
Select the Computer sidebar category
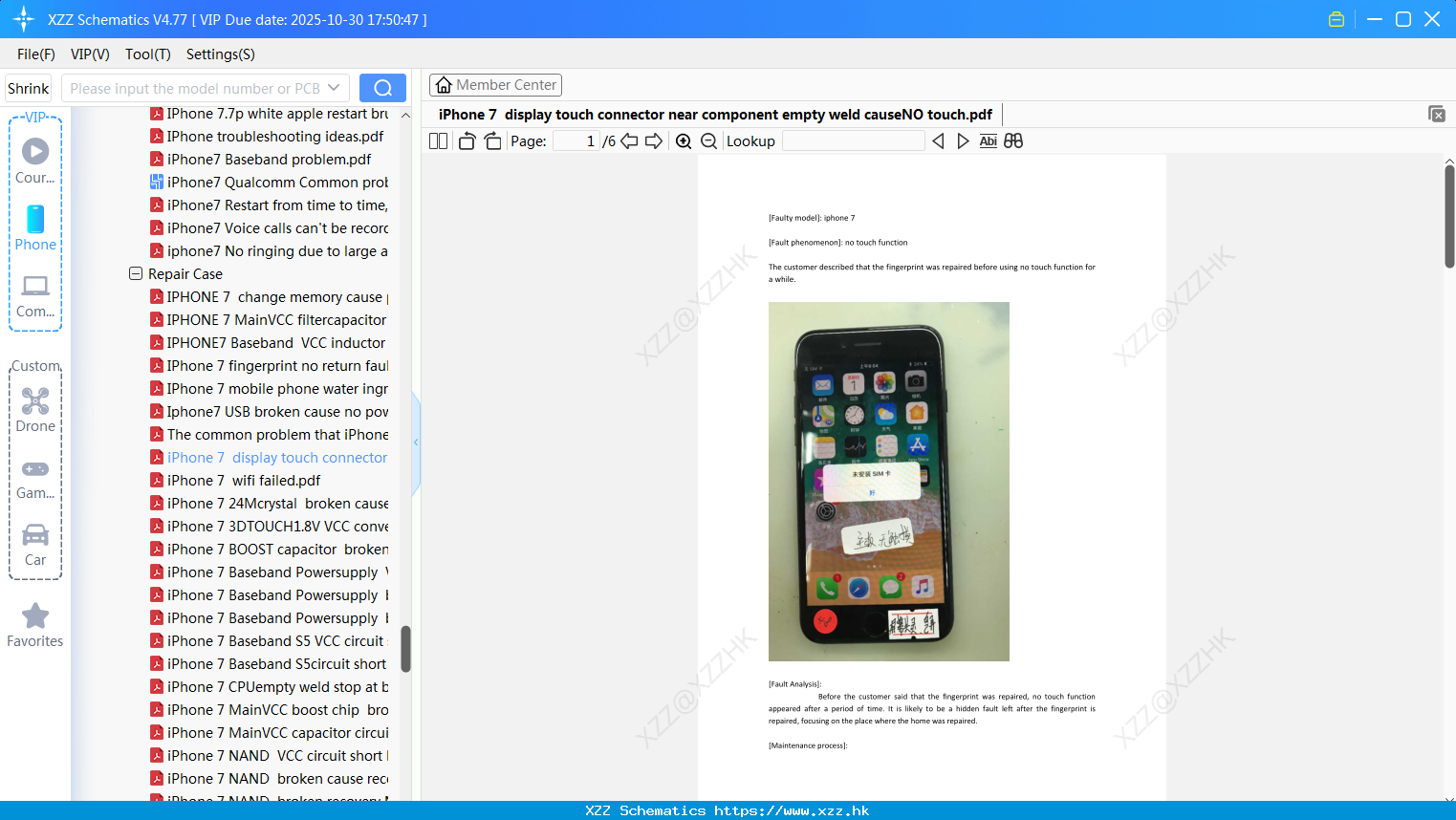(35, 296)
